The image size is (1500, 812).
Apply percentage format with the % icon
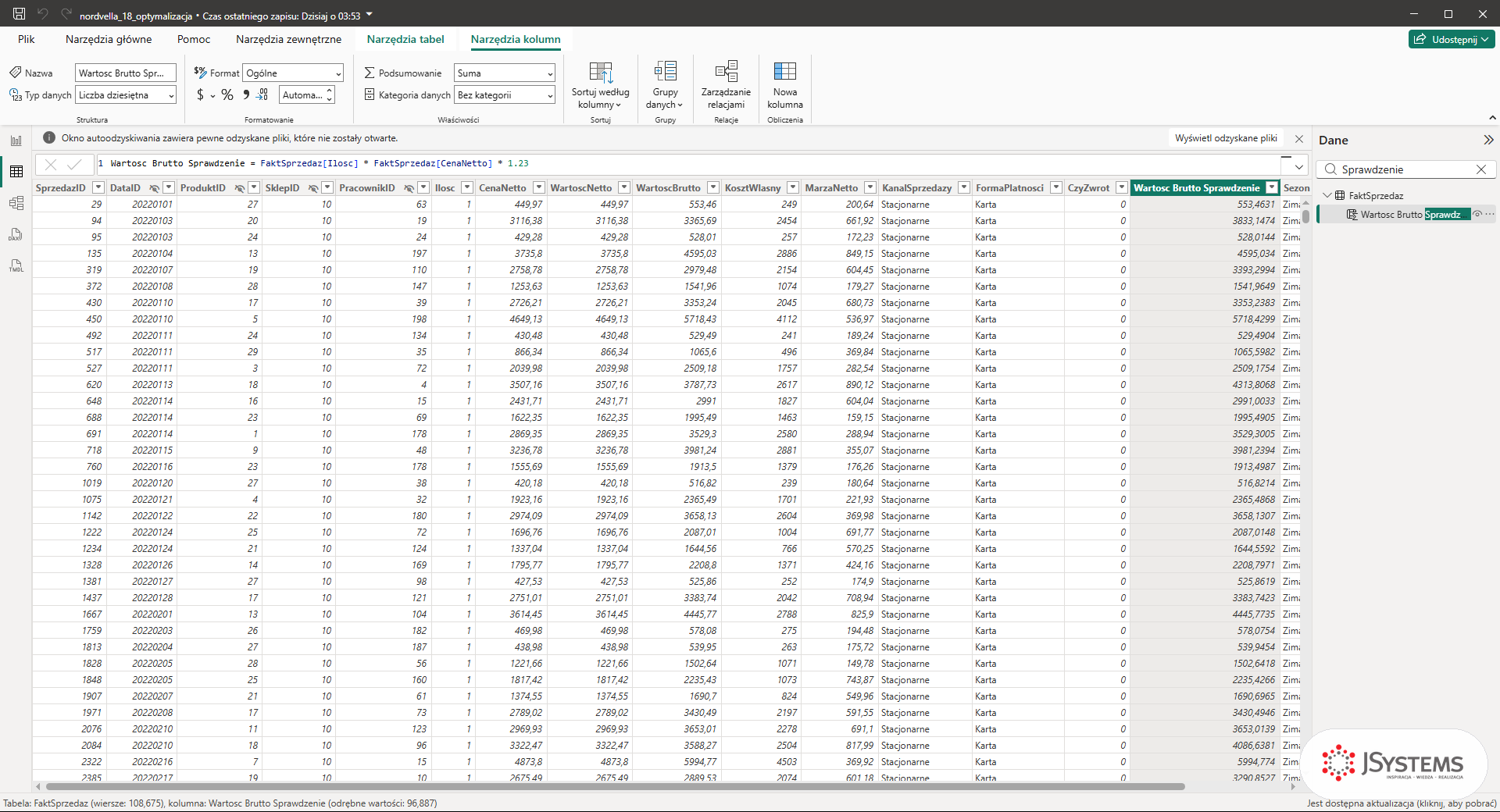point(227,94)
